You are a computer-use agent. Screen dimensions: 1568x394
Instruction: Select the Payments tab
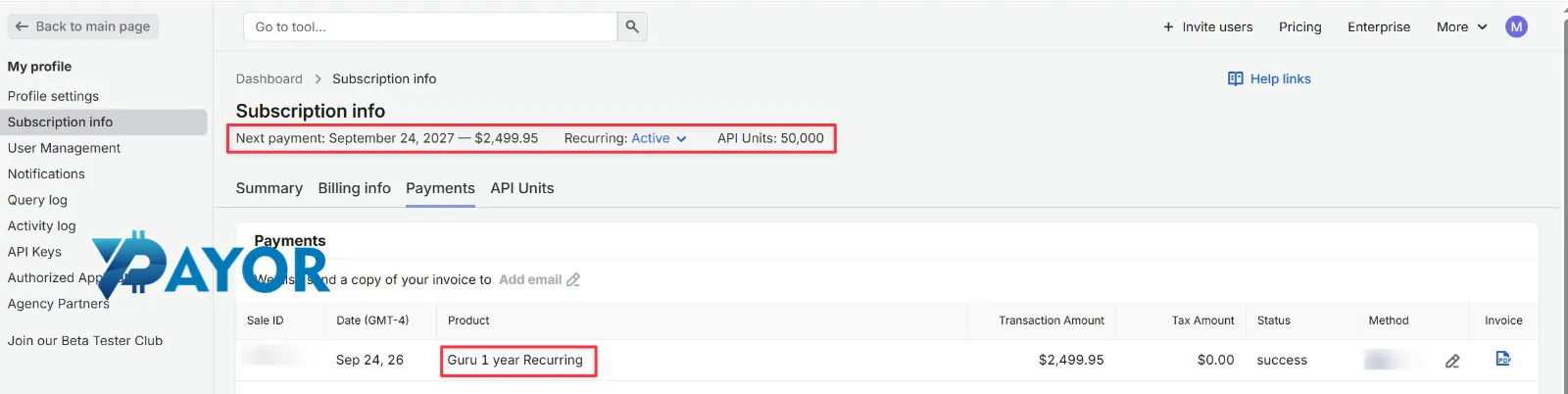point(440,188)
